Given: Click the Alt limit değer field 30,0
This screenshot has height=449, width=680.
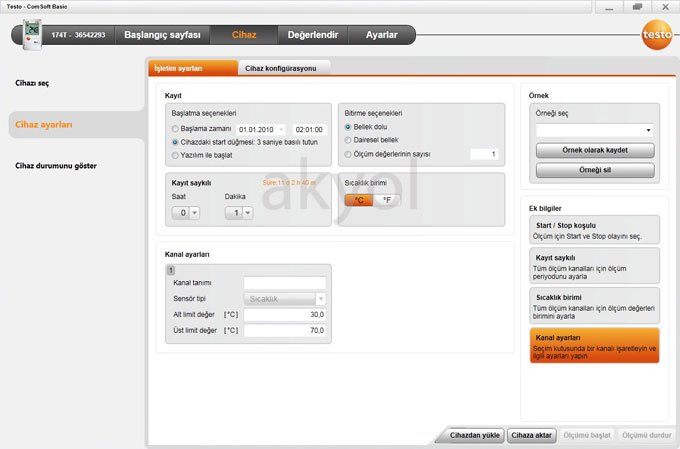Looking at the screenshot, I should tap(285, 315).
